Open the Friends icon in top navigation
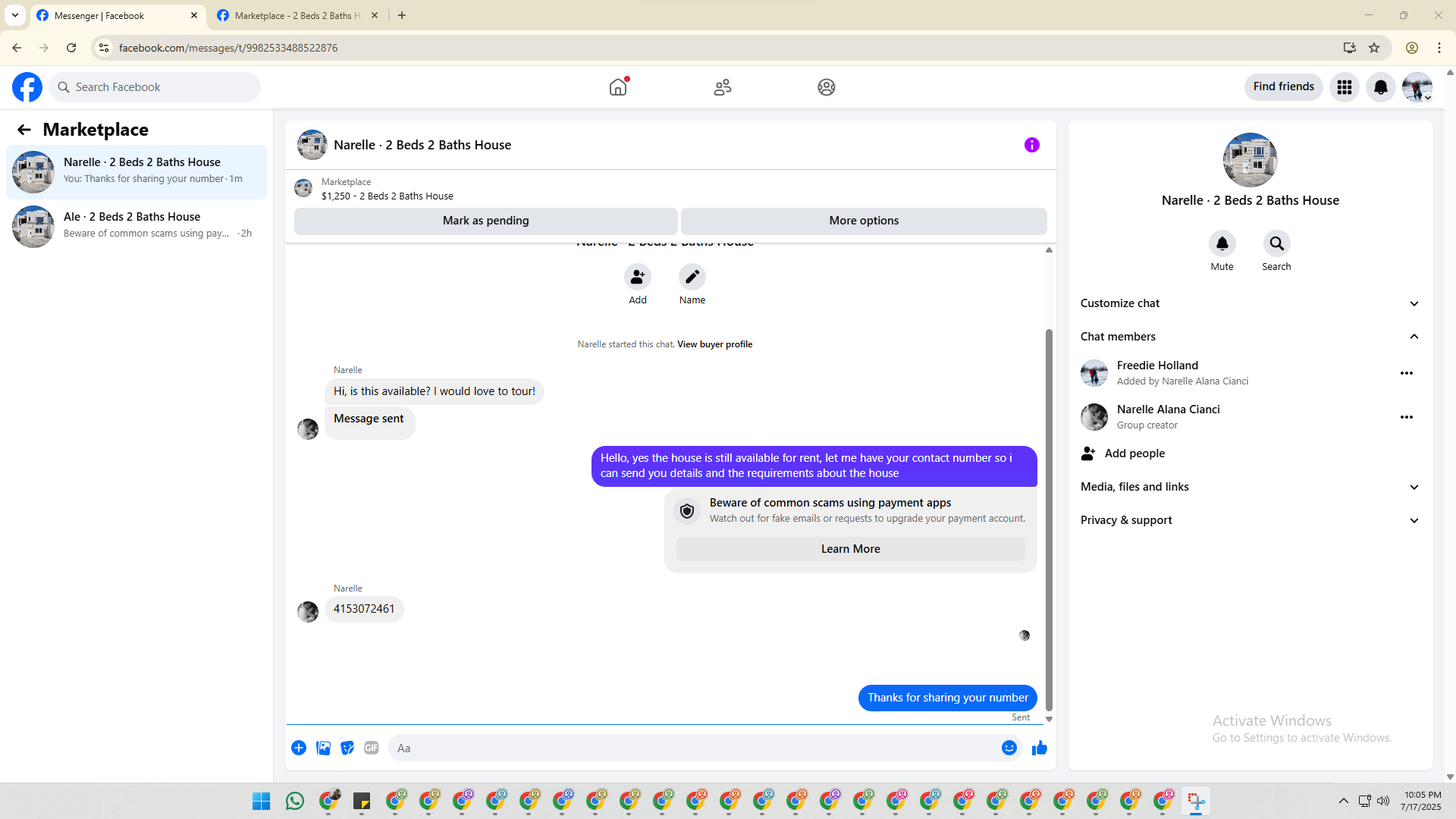Viewport: 1456px width, 819px height. coord(723,87)
